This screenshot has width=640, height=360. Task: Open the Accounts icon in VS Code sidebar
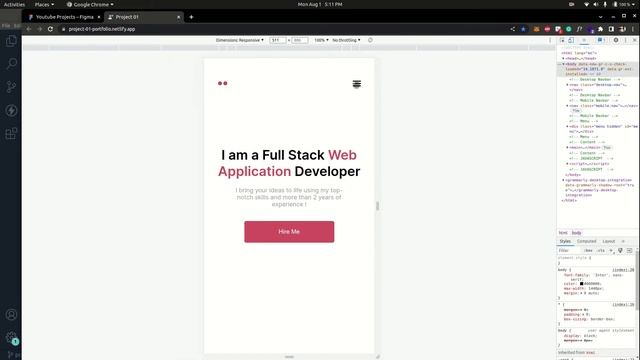[11, 315]
